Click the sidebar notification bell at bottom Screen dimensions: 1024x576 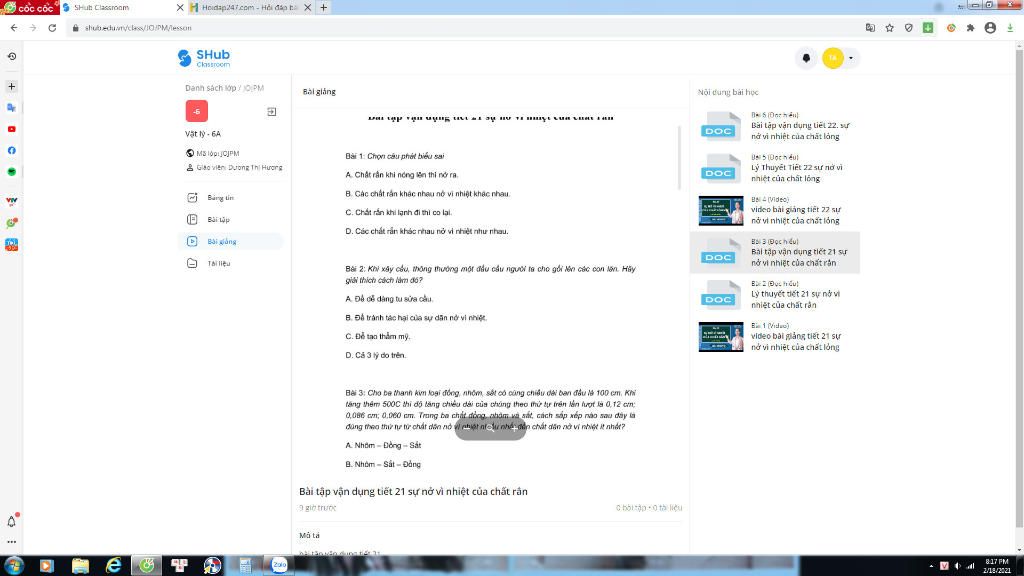(x=12, y=521)
